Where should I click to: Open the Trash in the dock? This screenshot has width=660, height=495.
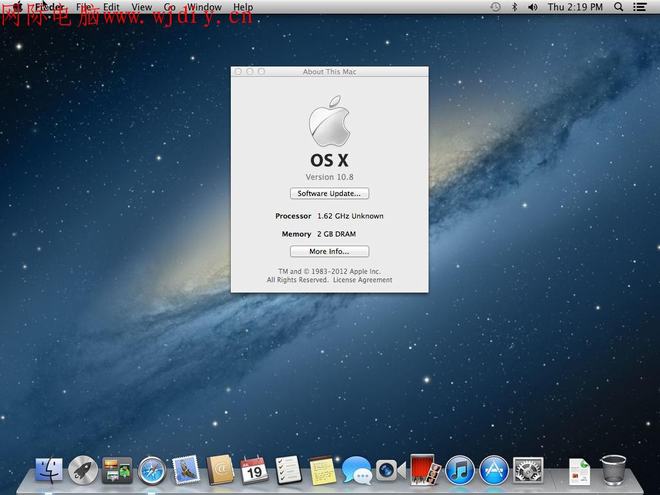tap(613, 469)
